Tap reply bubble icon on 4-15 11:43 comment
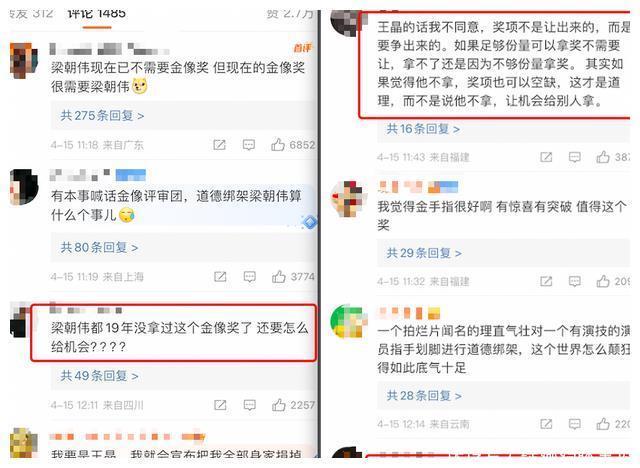The width and height of the screenshot is (640, 468). point(575,157)
